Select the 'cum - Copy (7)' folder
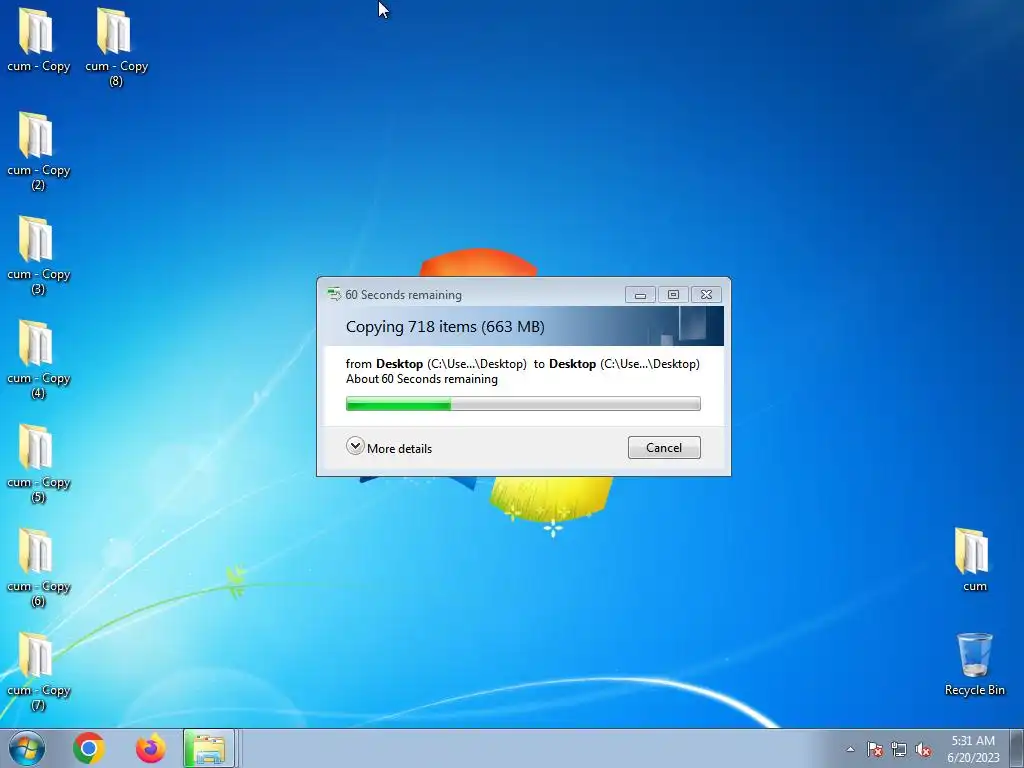Viewport: 1024px width, 768px height. 38,671
